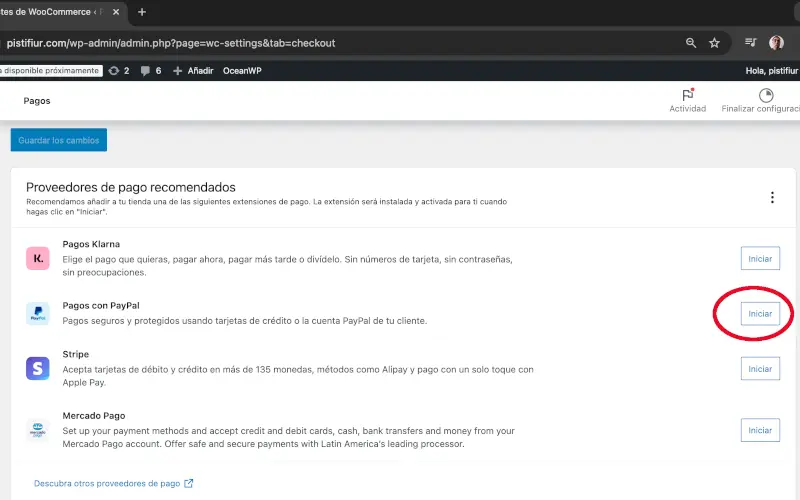
Task: Open the updates icon showing 2
Action: tap(119, 71)
